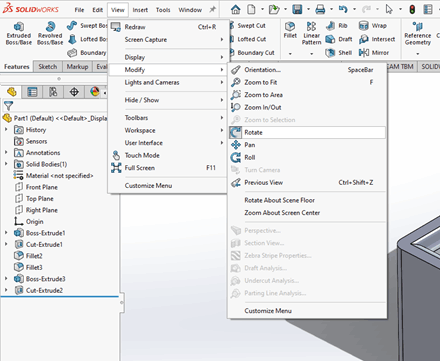Click the New document icon
Viewport: 440px width, 361px height.
coord(251,9)
